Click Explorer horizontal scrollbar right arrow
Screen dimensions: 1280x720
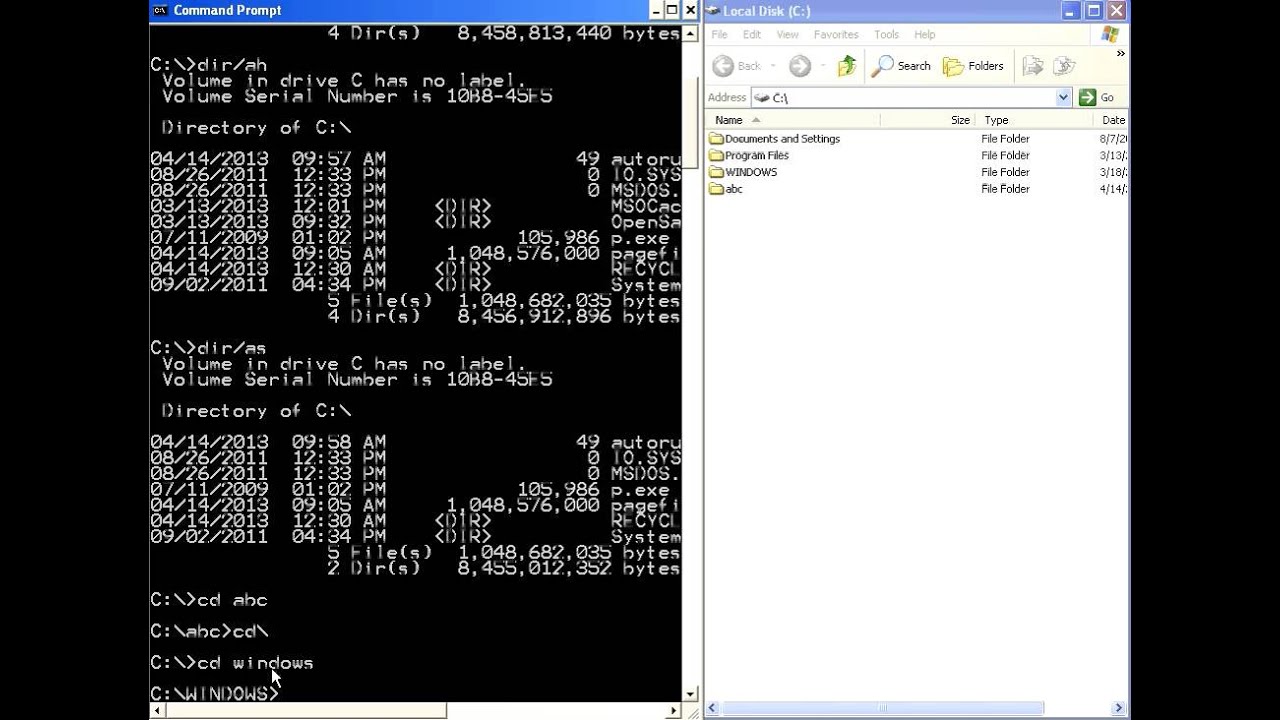coord(1121,709)
